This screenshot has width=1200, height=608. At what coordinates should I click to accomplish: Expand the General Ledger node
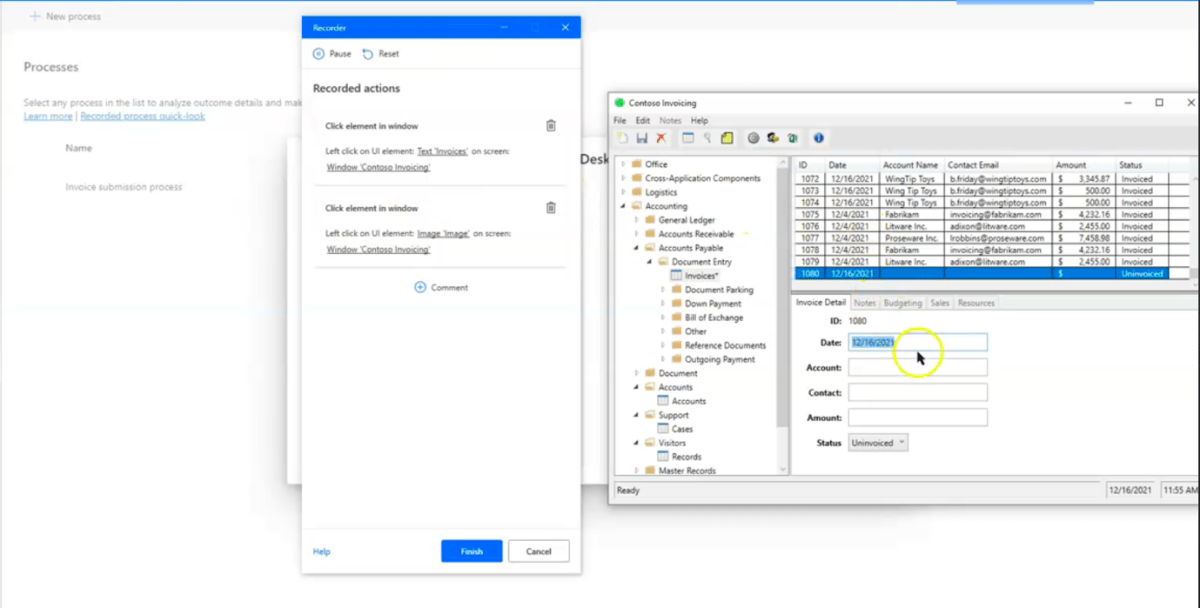click(x=636, y=220)
